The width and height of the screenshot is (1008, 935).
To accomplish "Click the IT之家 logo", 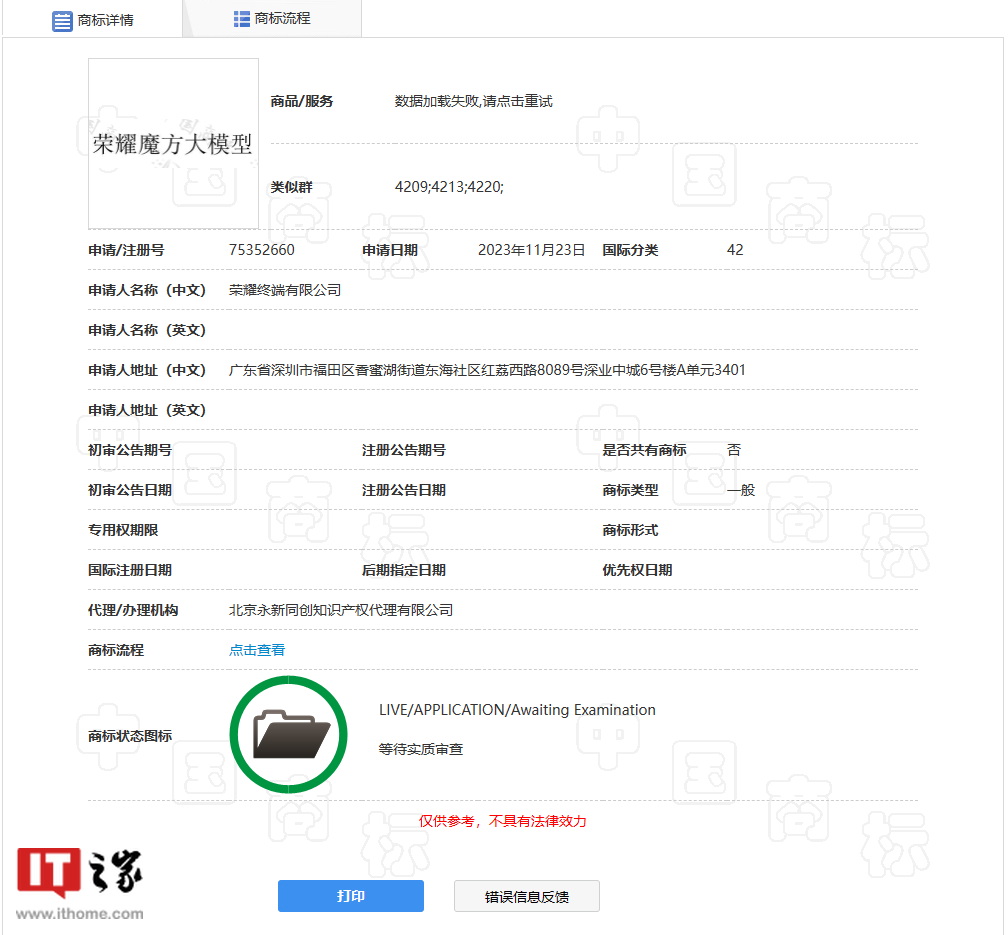I will pyautogui.click(x=80, y=872).
